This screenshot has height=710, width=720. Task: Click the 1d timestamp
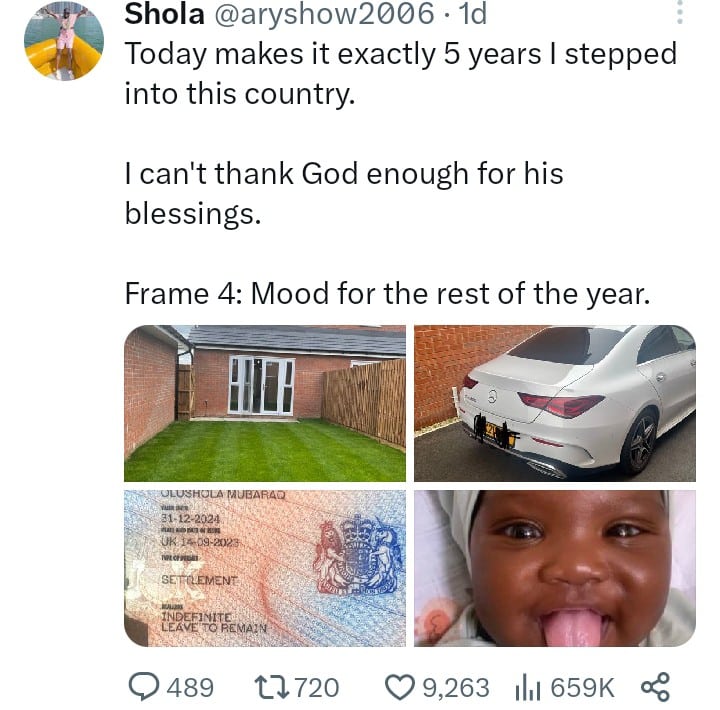pyautogui.click(x=476, y=15)
